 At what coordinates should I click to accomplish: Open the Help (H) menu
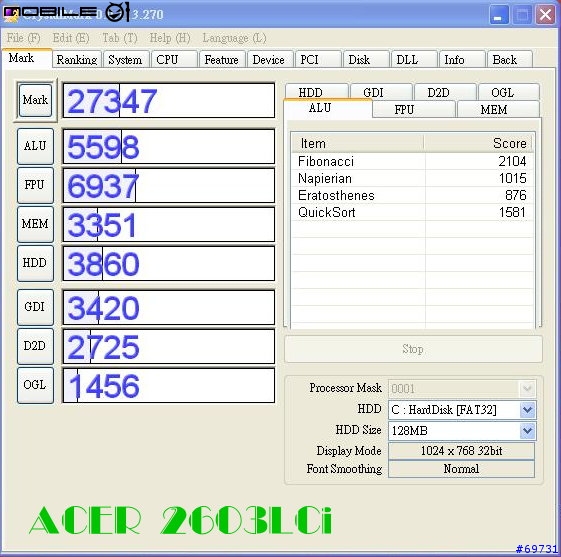pyautogui.click(x=170, y=38)
